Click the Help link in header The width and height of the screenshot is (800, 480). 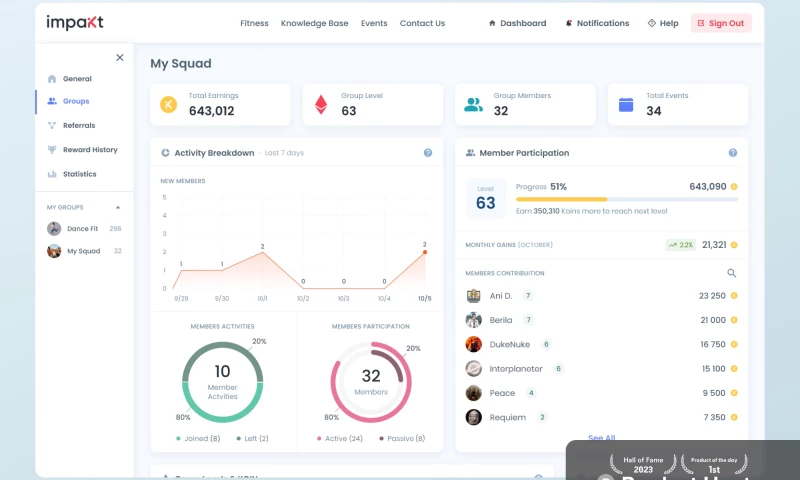tap(663, 23)
